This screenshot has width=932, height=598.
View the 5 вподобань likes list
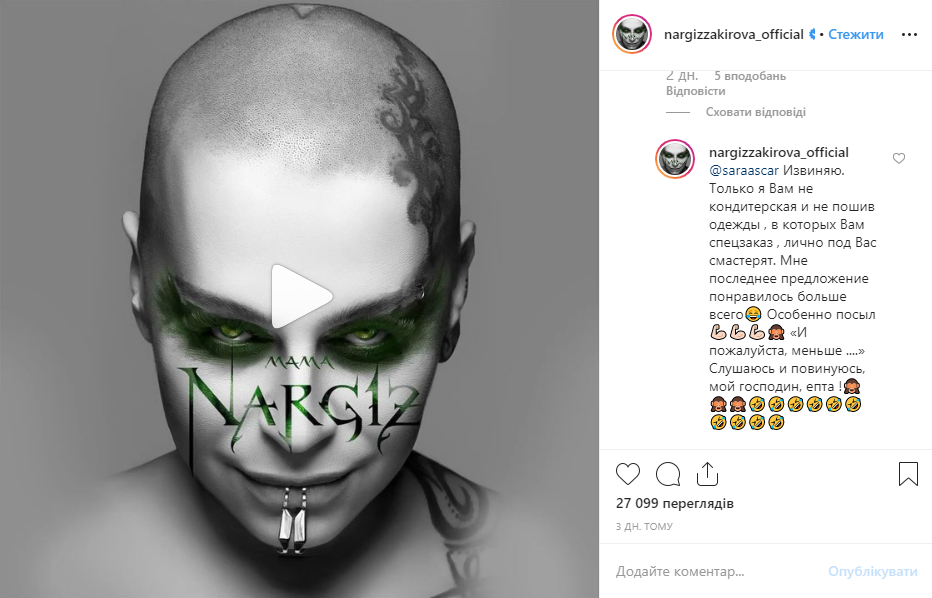(x=750, y=75)
